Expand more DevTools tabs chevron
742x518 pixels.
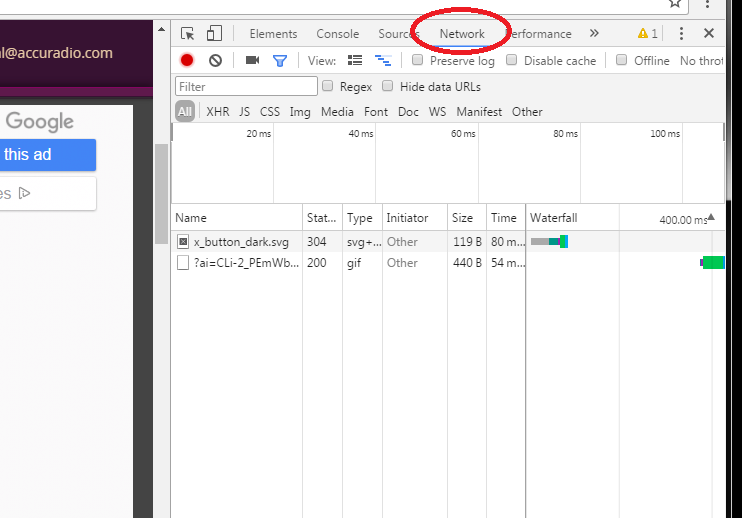point(594,34)
